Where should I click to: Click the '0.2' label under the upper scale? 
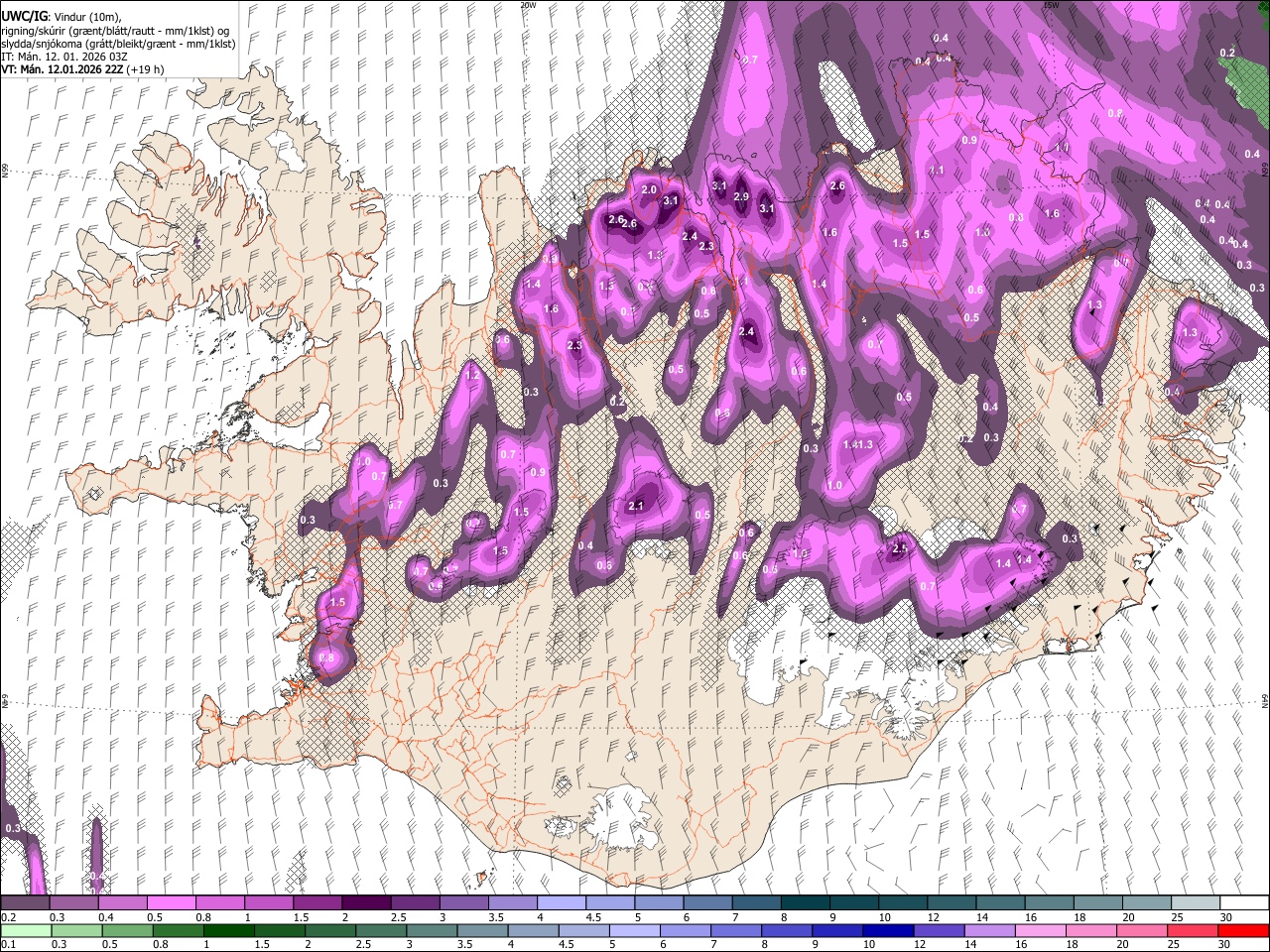9,917
